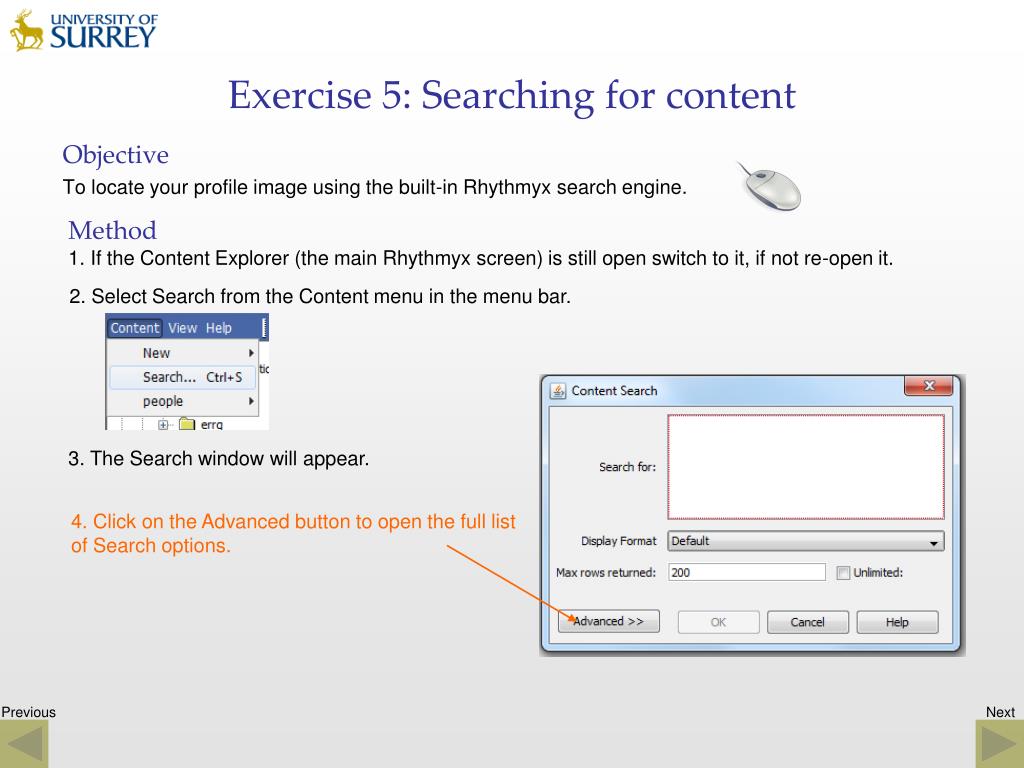Tick the Unlimited checkbox
The height and width of the screenshot is (768, 1024).
pos(843,573)
